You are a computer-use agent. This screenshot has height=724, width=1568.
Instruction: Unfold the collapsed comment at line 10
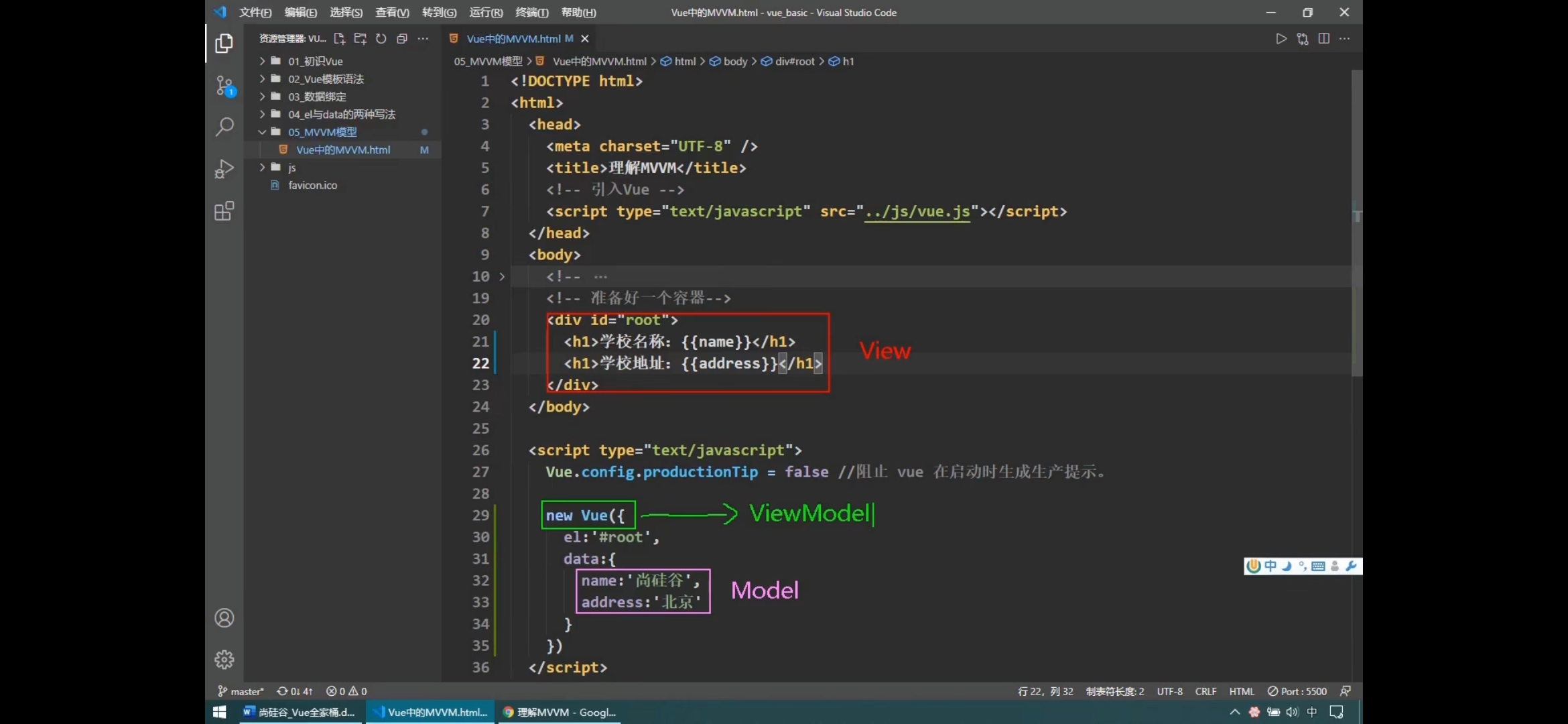pyautogui.click(x=502, y=276)
